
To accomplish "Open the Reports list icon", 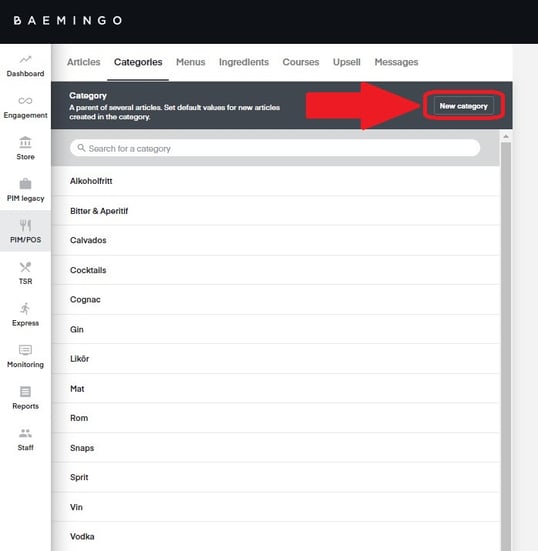I will 25,391.
